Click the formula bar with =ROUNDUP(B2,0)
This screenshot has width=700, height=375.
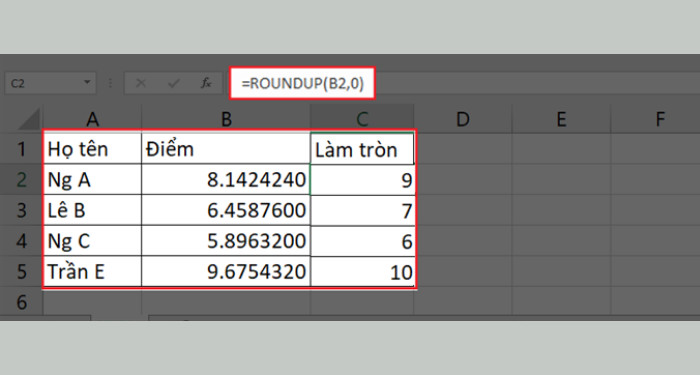click(x=302, y=83)
